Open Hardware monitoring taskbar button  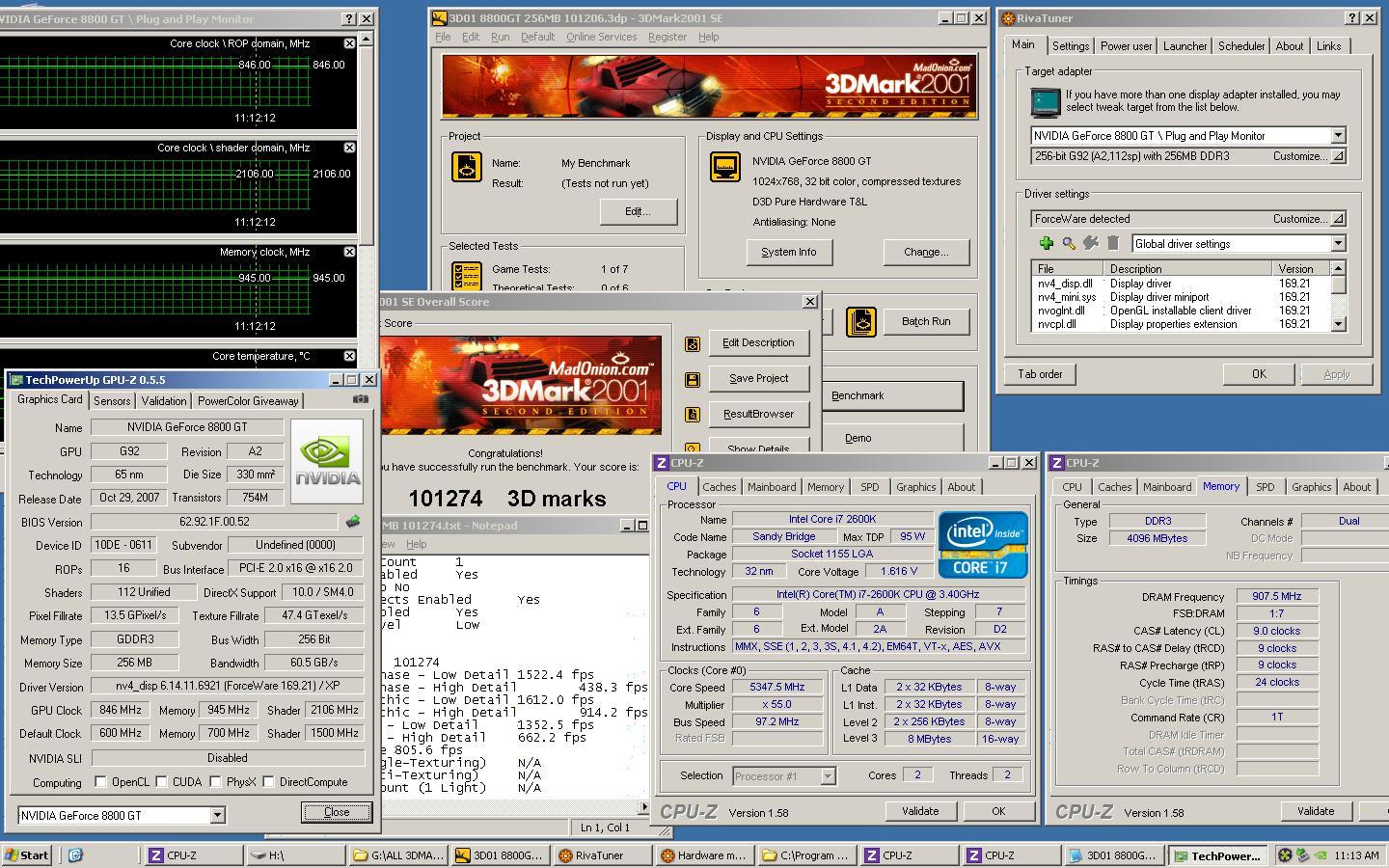coord(703,854)
